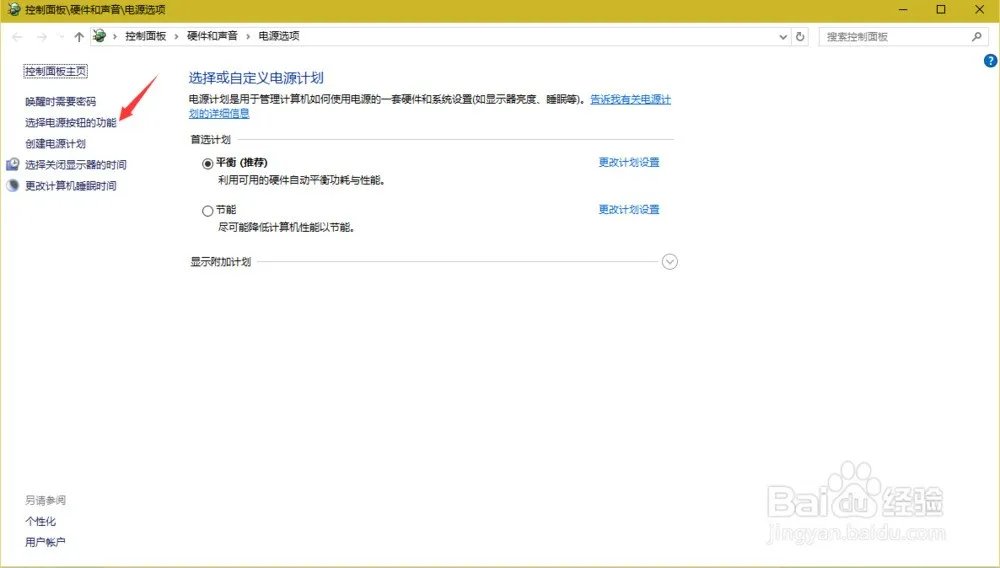The width and height of the screenshot is (1000, 568).
Task: Click the display-off timer icon in sidebar
Action: coord(13,164)
